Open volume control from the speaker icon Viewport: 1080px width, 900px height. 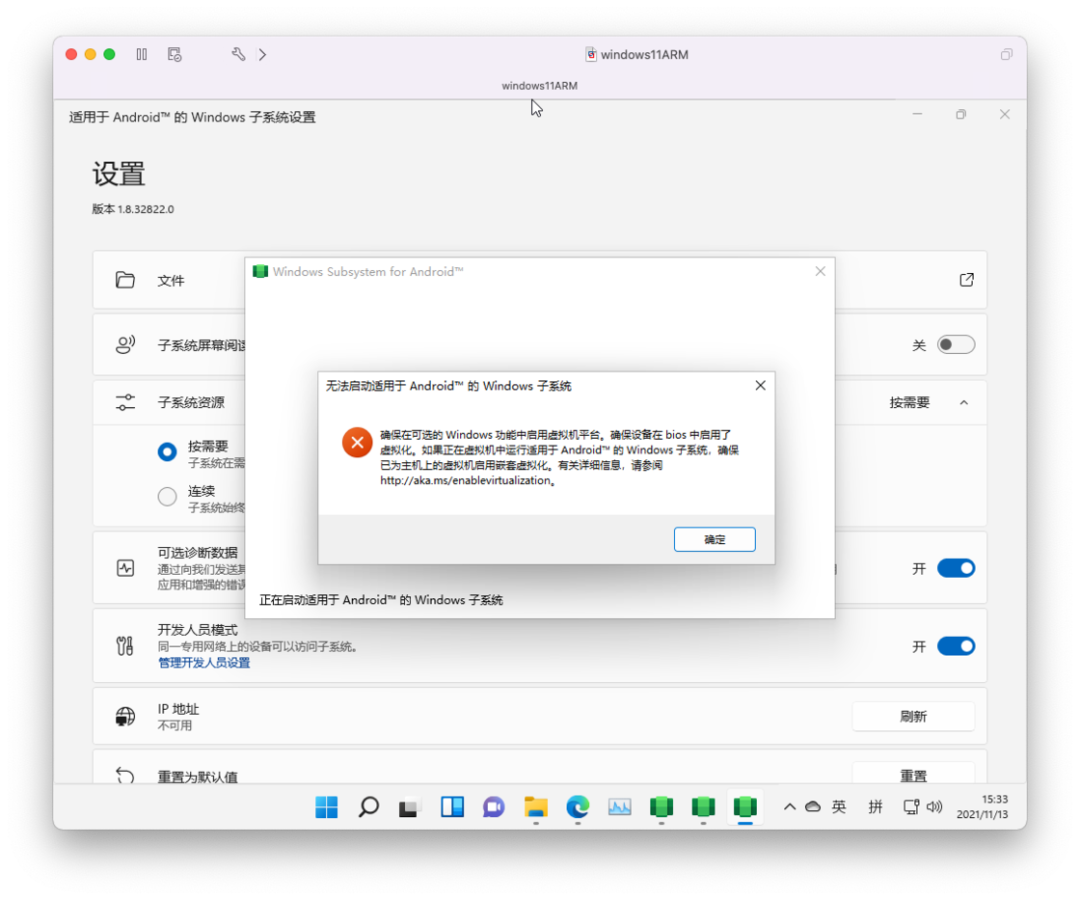pyautogui.click(x=934, y=806)
